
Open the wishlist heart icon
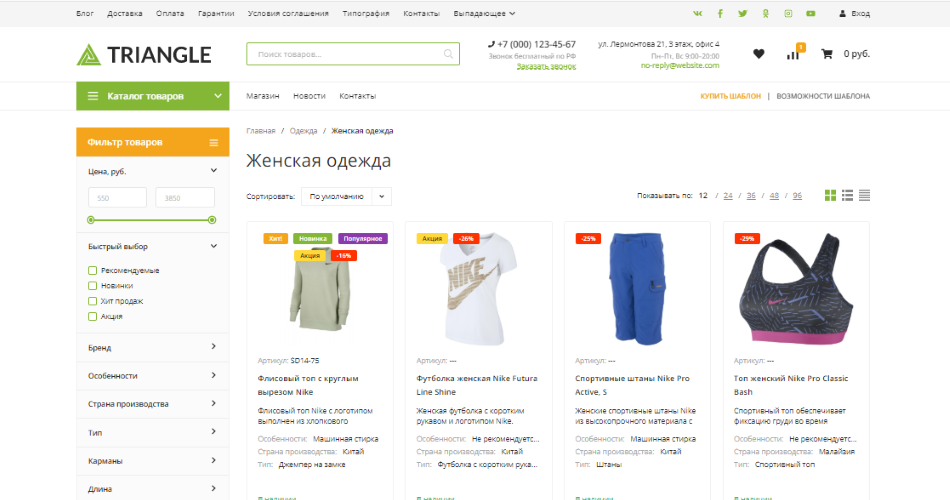[758, 54]
